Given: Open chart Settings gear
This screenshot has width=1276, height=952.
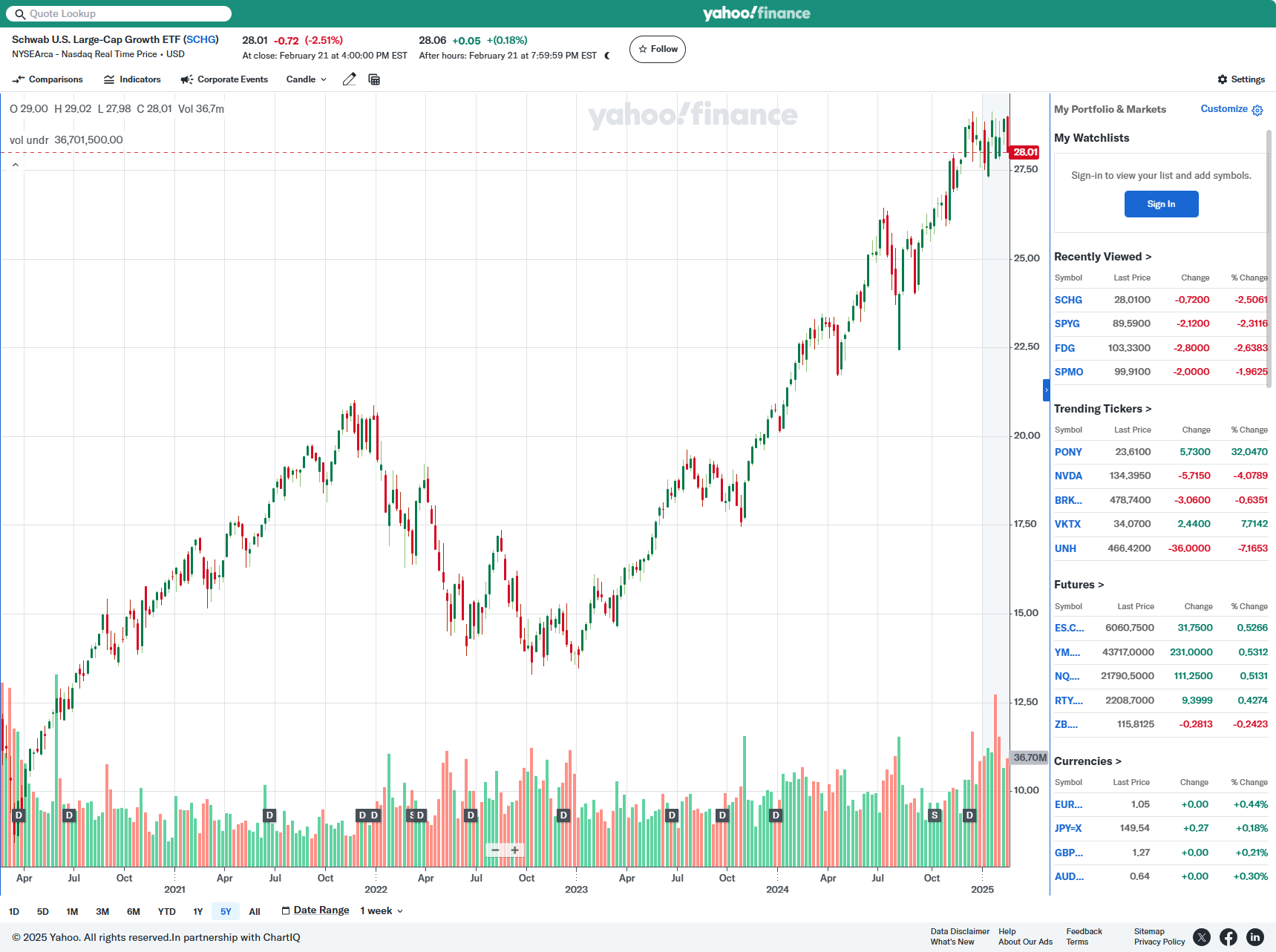Looking at the screenshot, I should pos(1240,79).
